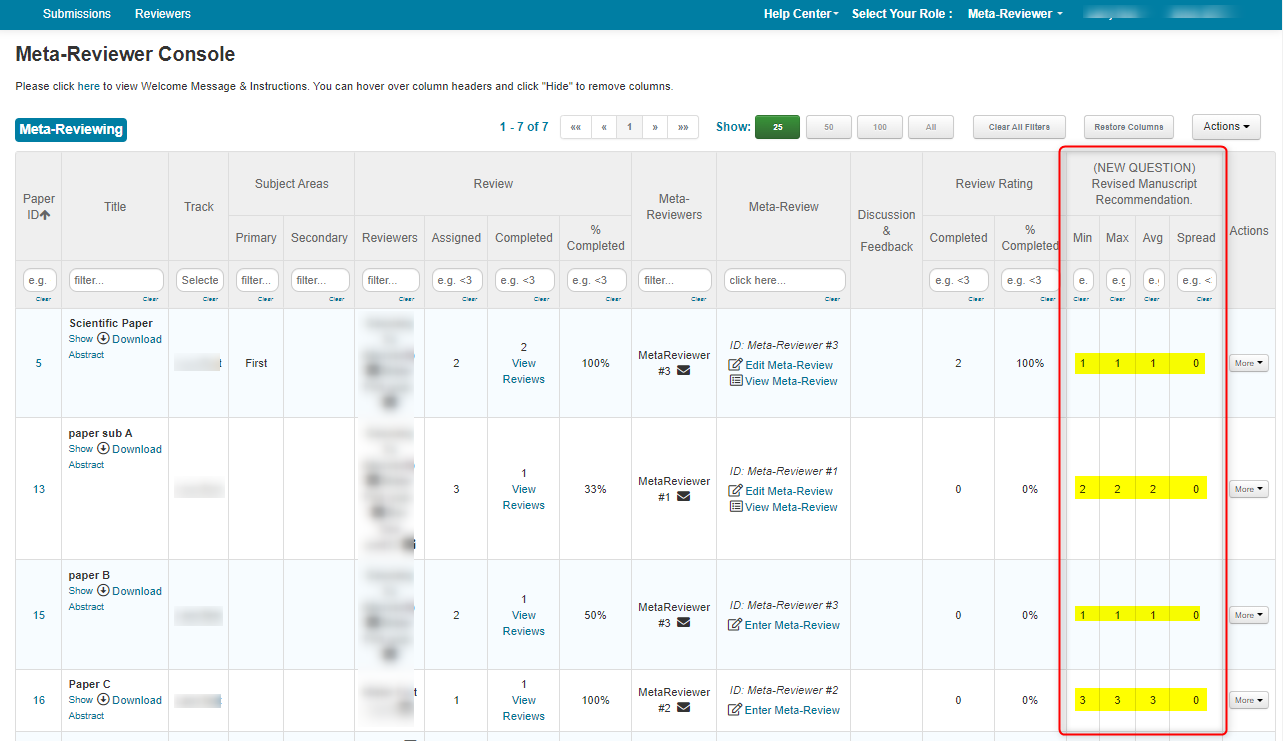Screen dimensions: 1283x741
Task: Click assigned count 3 for paper sub A
Action: click(457, 489)
